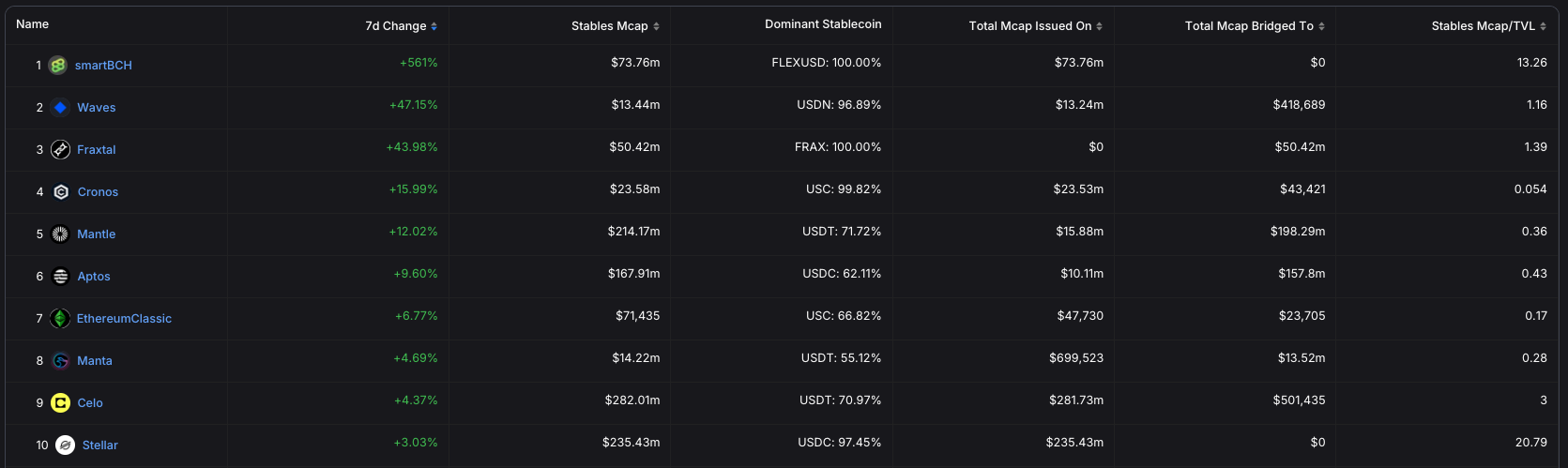Open the EthereumClassic chain page

click(124, 319)
